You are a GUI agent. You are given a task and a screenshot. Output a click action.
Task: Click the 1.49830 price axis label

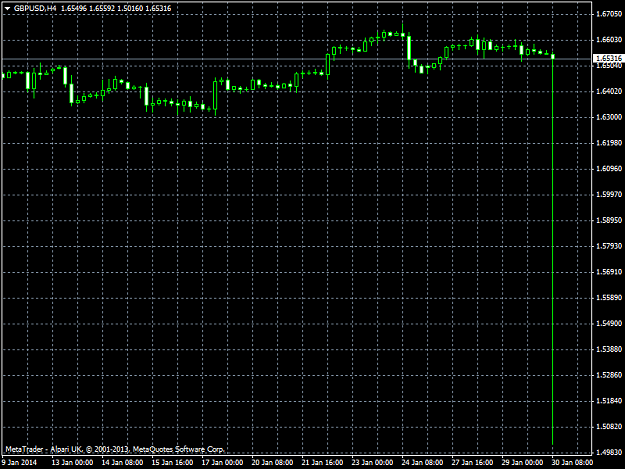(x=609, y=452)
